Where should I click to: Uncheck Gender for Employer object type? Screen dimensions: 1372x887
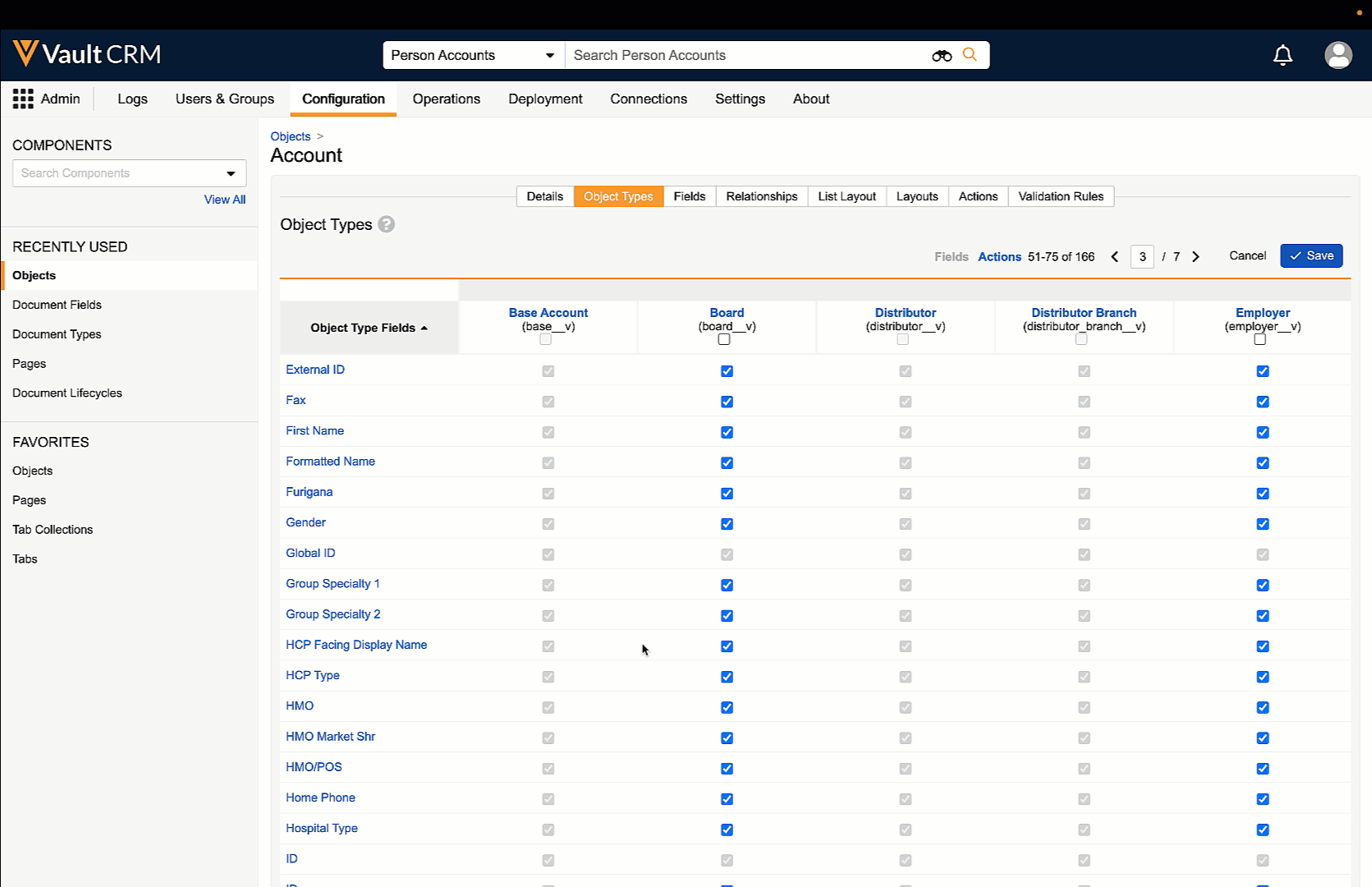[x=1263, y=524]
